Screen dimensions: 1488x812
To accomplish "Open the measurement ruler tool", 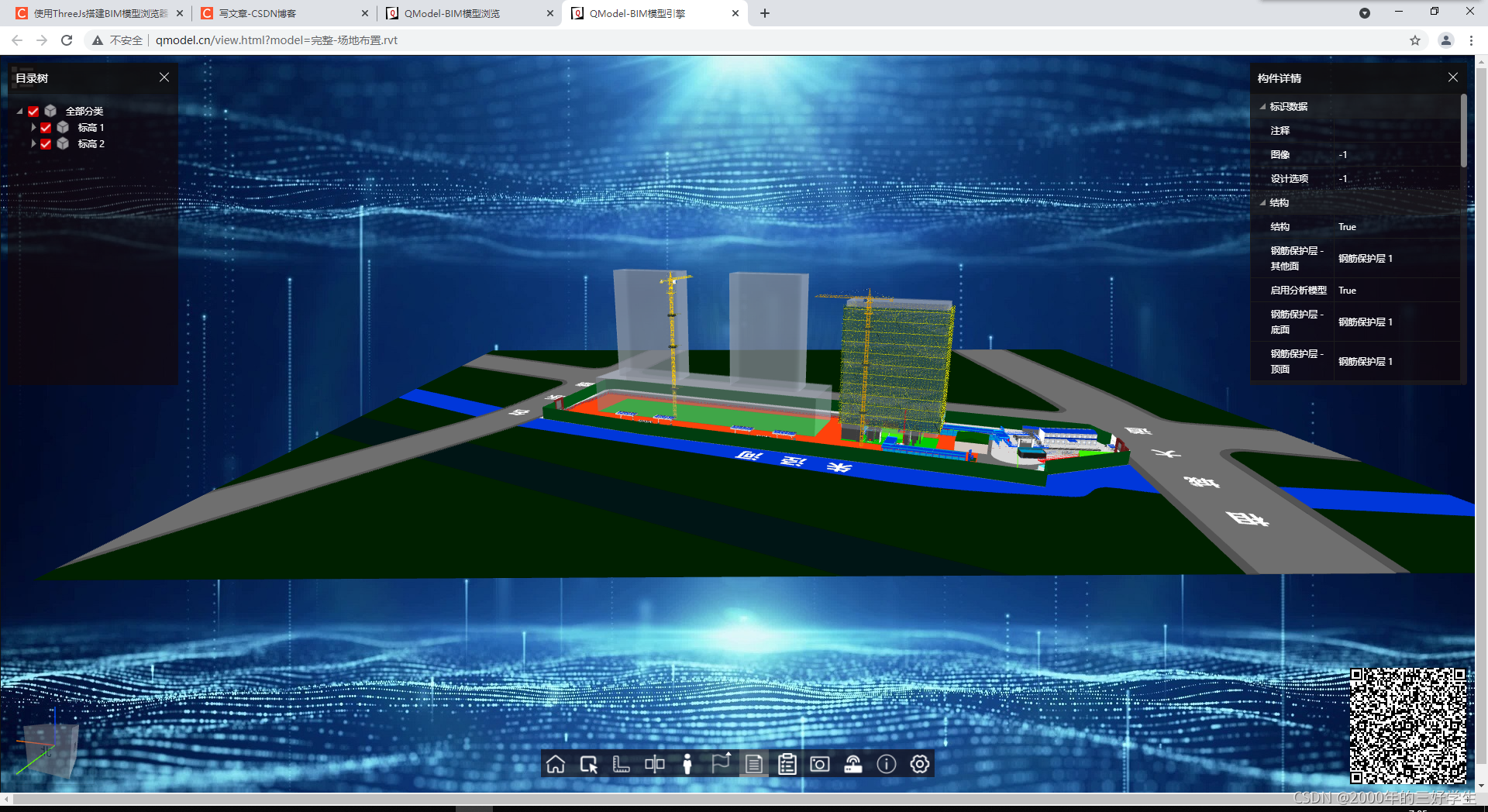I will point(621,764).
